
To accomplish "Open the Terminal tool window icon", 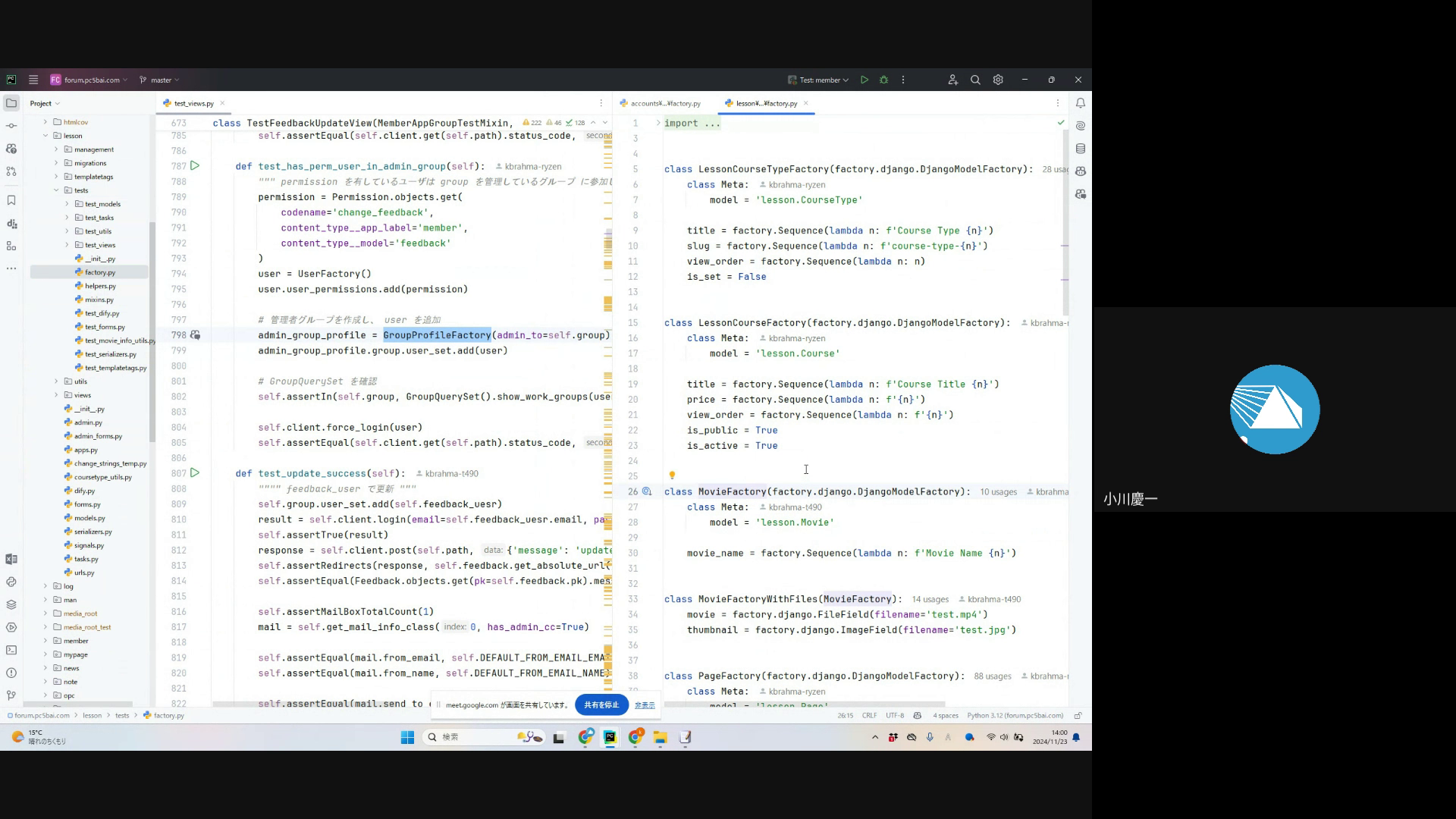I will pos(11,650).
